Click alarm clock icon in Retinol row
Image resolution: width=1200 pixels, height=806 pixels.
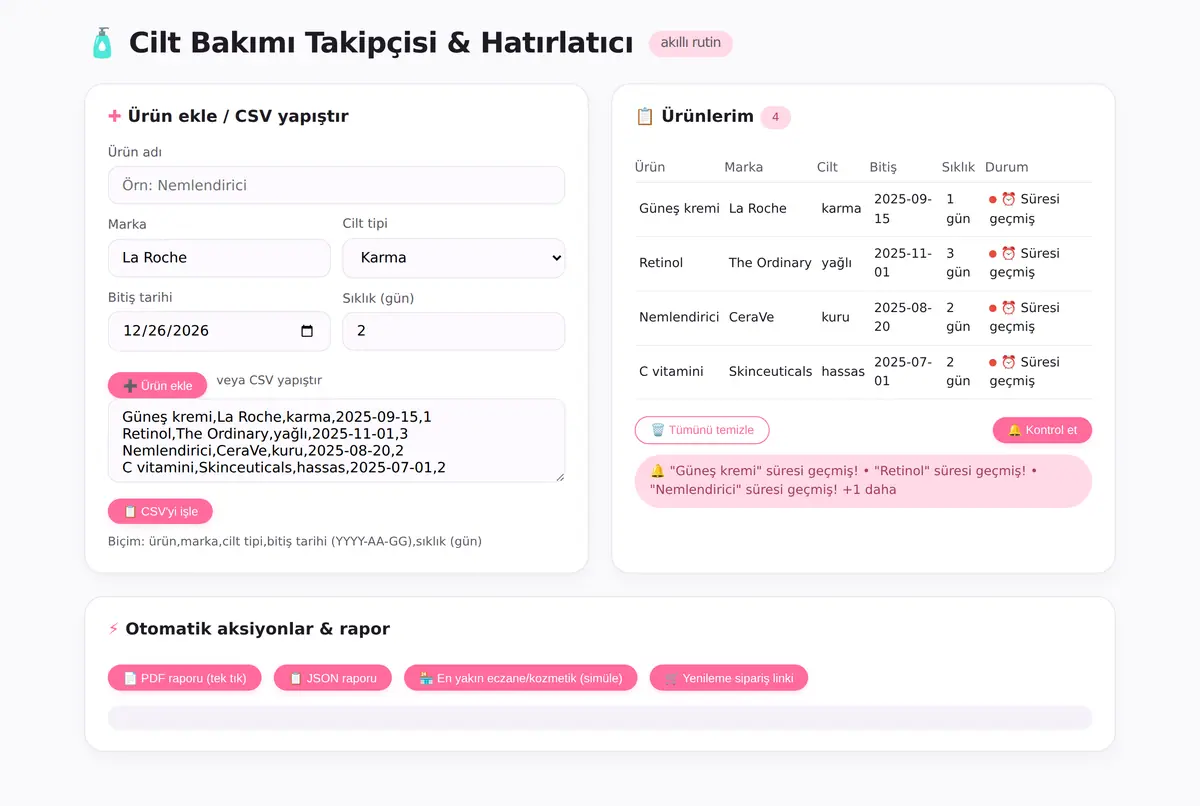pos(1008,253)
